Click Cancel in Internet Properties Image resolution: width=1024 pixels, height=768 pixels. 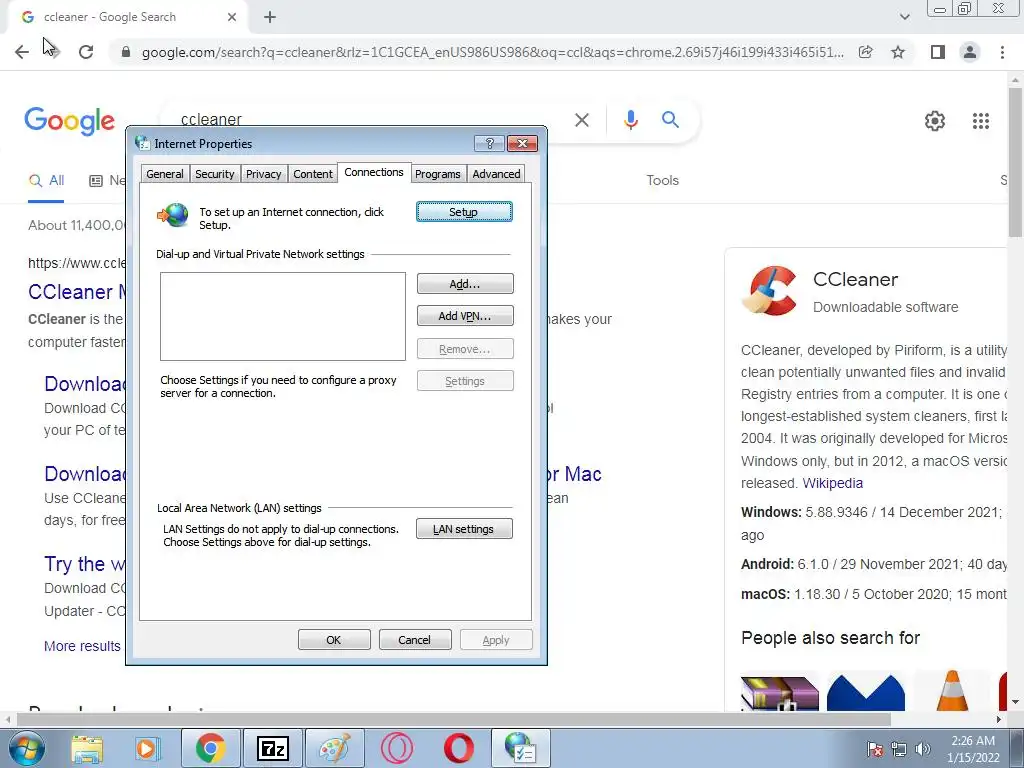point(415,639)
